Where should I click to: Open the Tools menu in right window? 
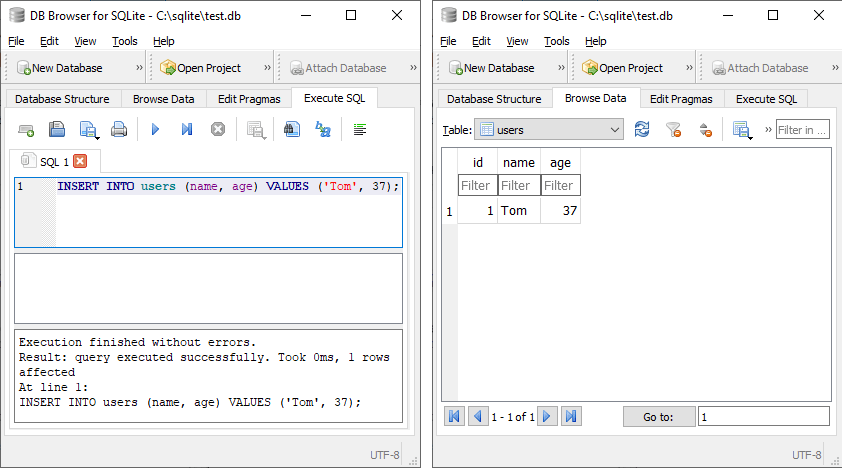click(x=556, y=41)
